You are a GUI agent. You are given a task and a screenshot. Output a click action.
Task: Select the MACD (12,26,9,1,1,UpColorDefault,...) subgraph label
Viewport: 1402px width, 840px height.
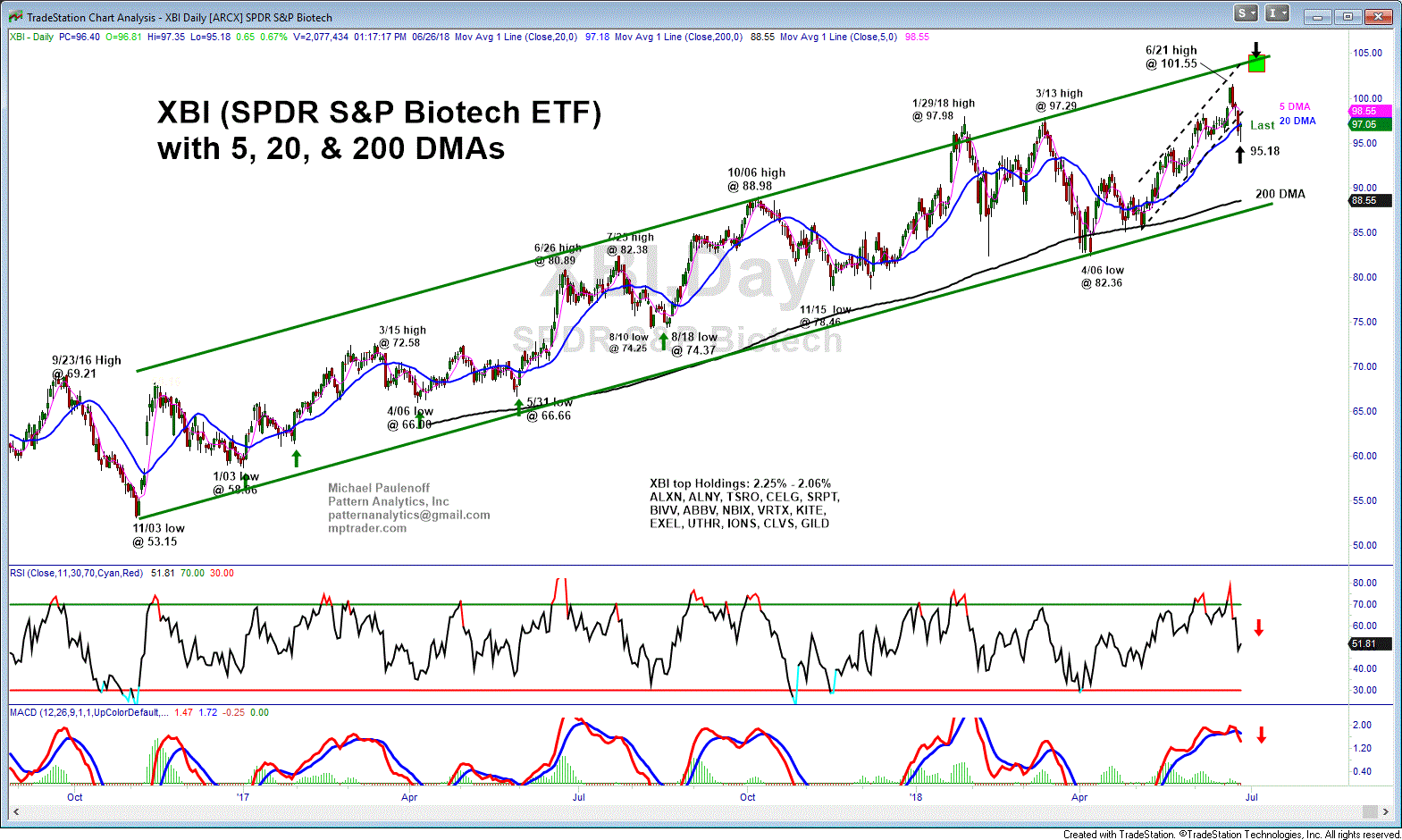tap(88, 712)
